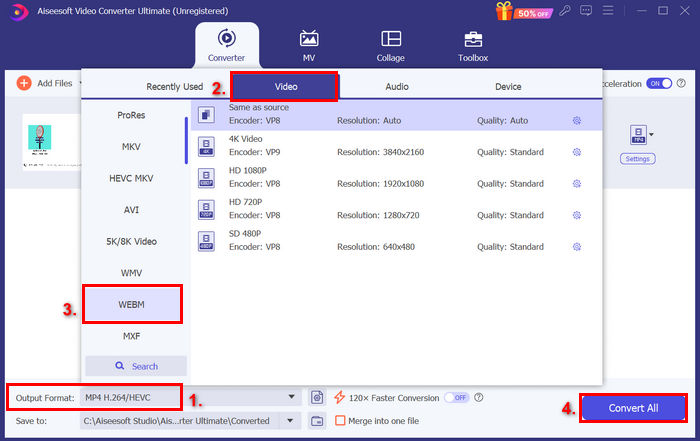Open the 50% OFF gift promotion
The width and height of the screenshot is (700, 441).
524,11
